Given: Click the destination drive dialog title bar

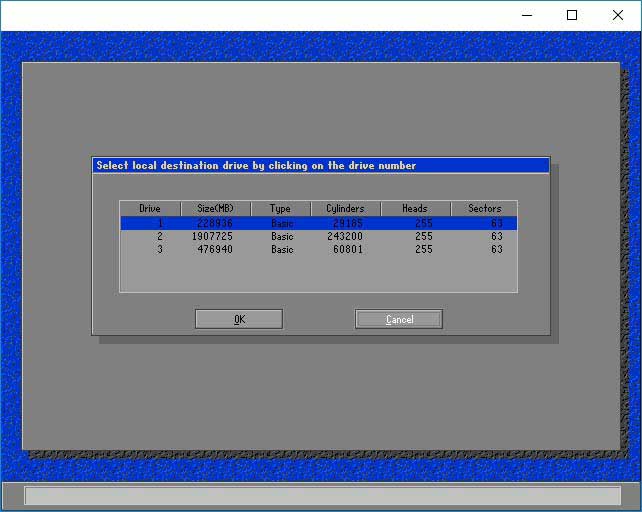Looking at the screenshot, I should pos(320,165).
